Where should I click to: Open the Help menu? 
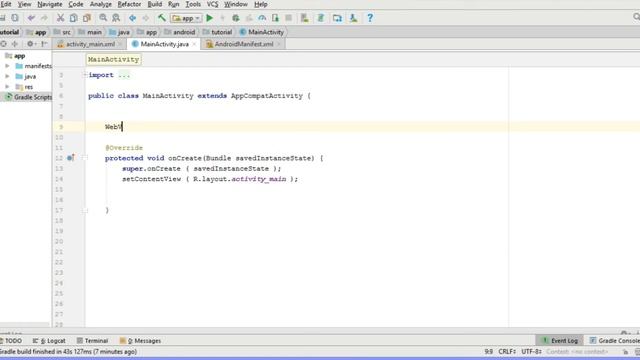point(261,4)
